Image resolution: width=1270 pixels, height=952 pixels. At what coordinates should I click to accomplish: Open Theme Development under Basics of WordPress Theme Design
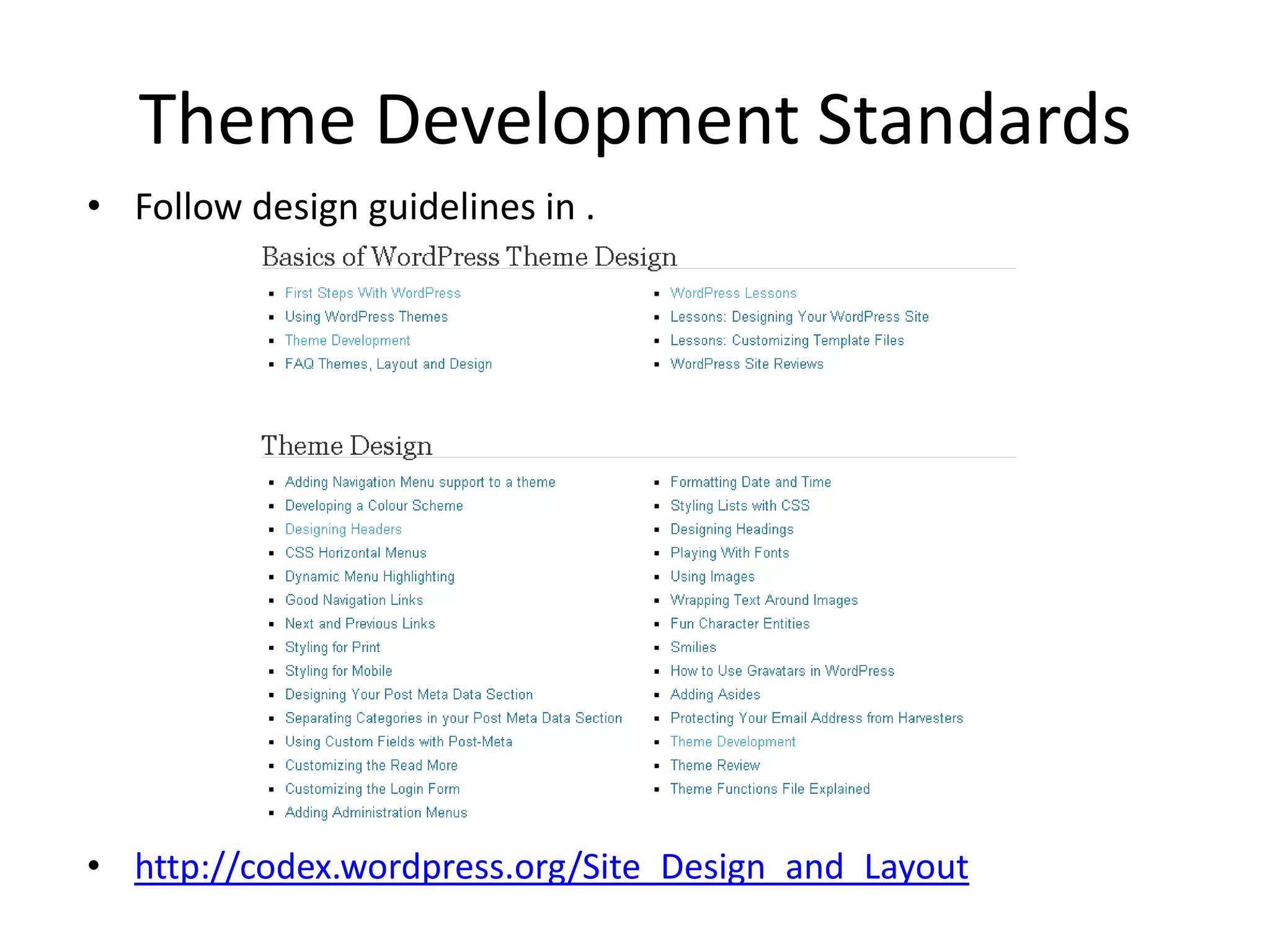click(x=347, y=340)
